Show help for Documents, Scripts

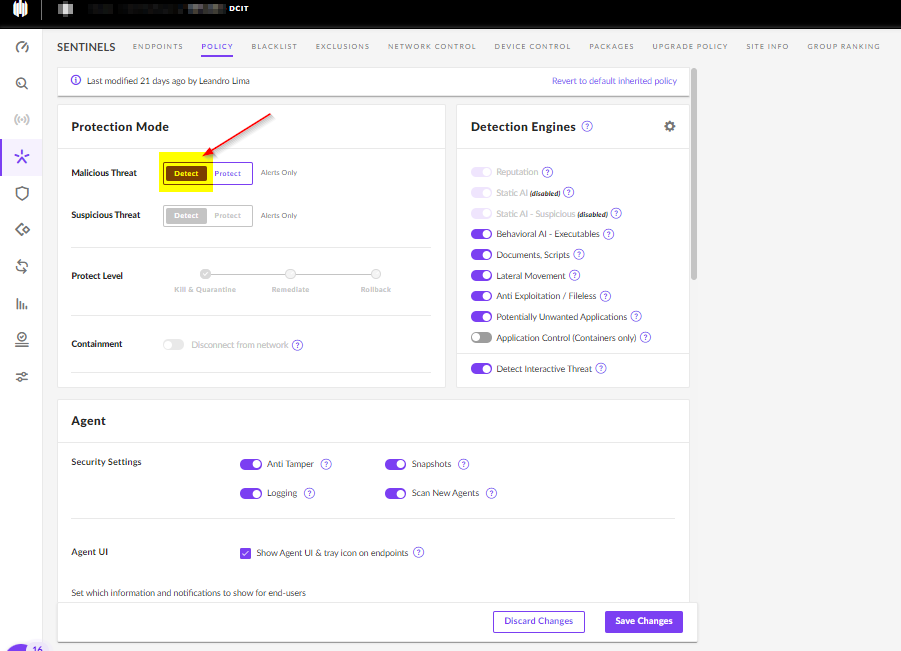click(x=579, y=255)
